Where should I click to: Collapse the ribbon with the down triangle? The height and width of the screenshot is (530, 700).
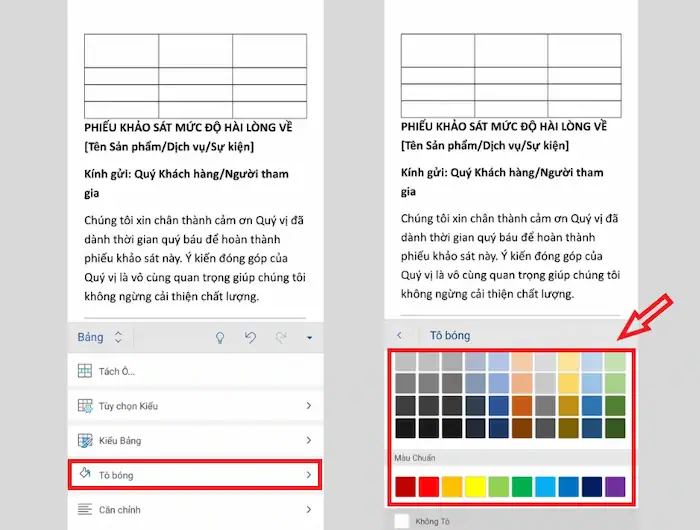click(x=310, y=338)
